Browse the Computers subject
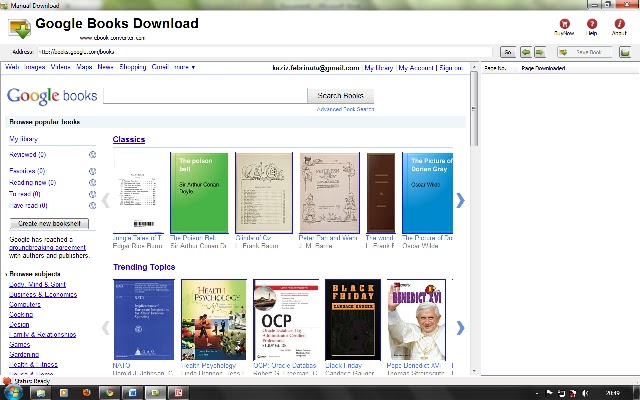Image resolution: width=640 pixels, height=400 pixels. pyautogui.click(x=25, y=304)
